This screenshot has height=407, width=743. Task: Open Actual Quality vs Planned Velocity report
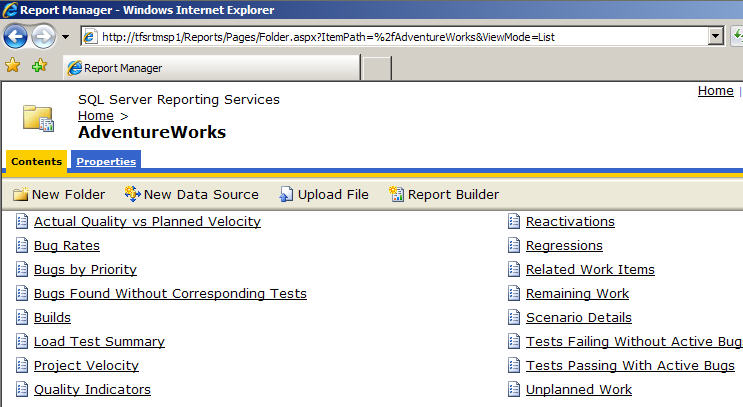tap(147, 221)
